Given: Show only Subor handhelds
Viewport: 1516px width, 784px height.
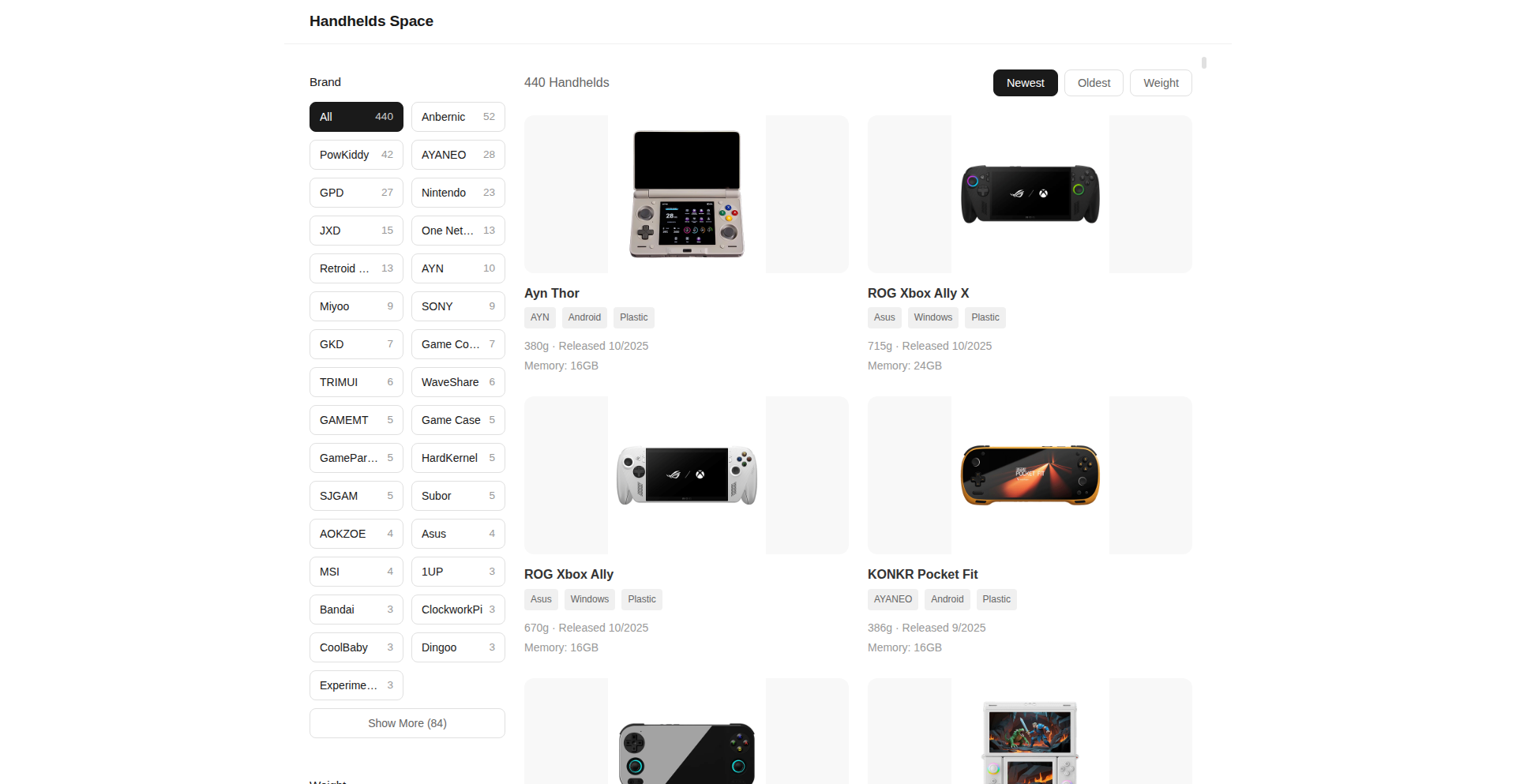Looking at the screenshot, I should [458, 496].
